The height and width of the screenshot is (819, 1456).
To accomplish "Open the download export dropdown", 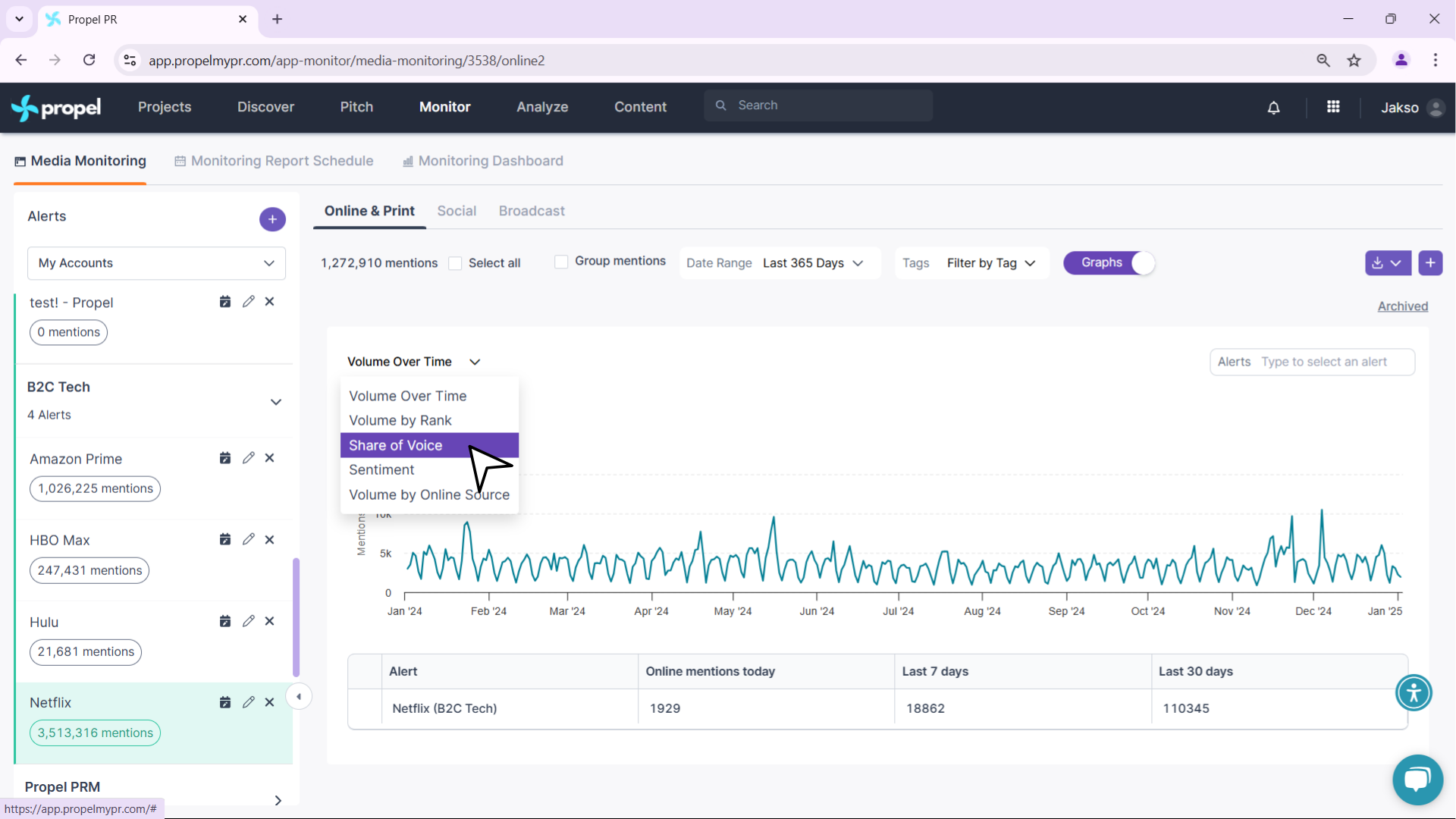I will (1388, 263).
